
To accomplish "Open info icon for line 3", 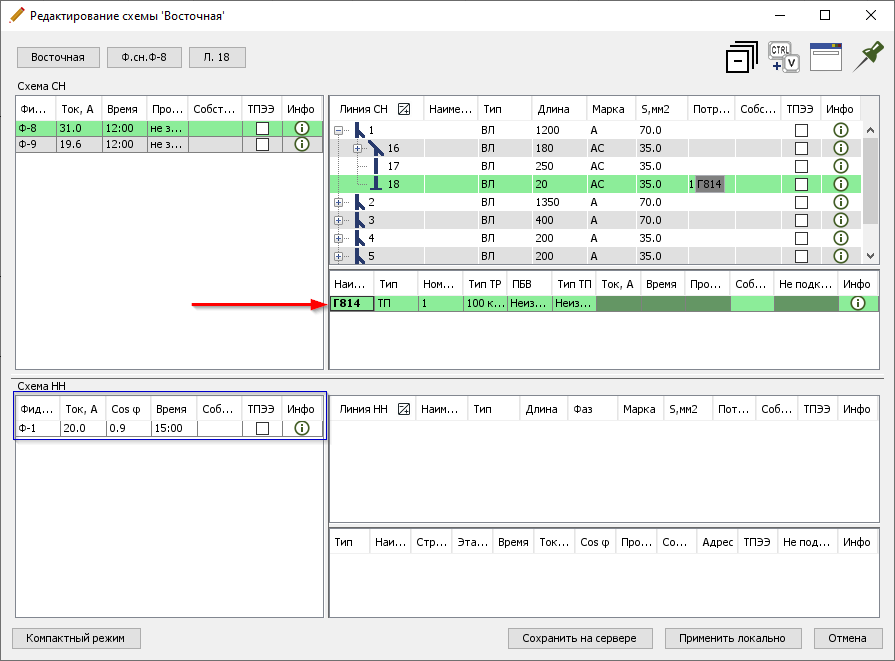I will [840, 220].
